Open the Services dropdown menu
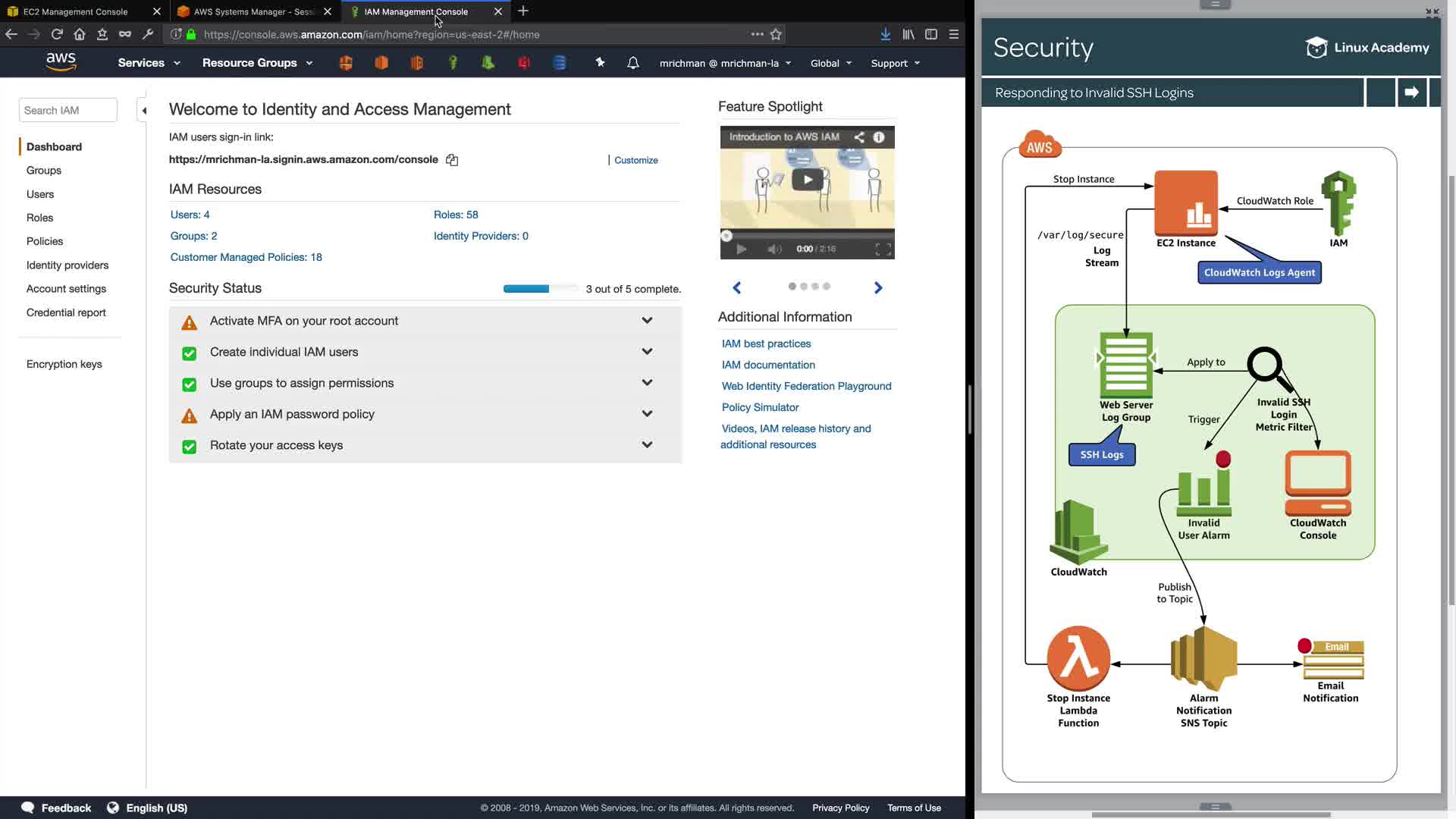Viewport: 1456px width, 819px height. [149, 63]
